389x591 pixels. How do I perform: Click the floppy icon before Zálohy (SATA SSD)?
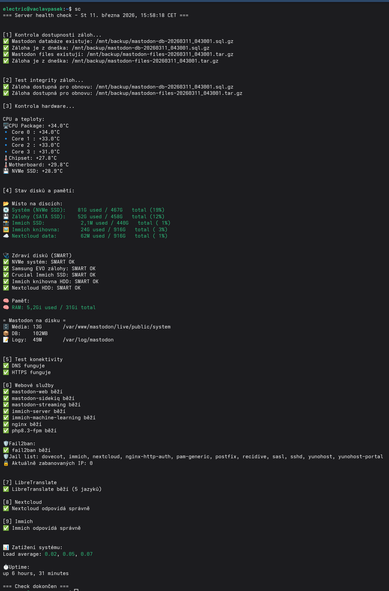pyautogui.click(x=6, y=217)
